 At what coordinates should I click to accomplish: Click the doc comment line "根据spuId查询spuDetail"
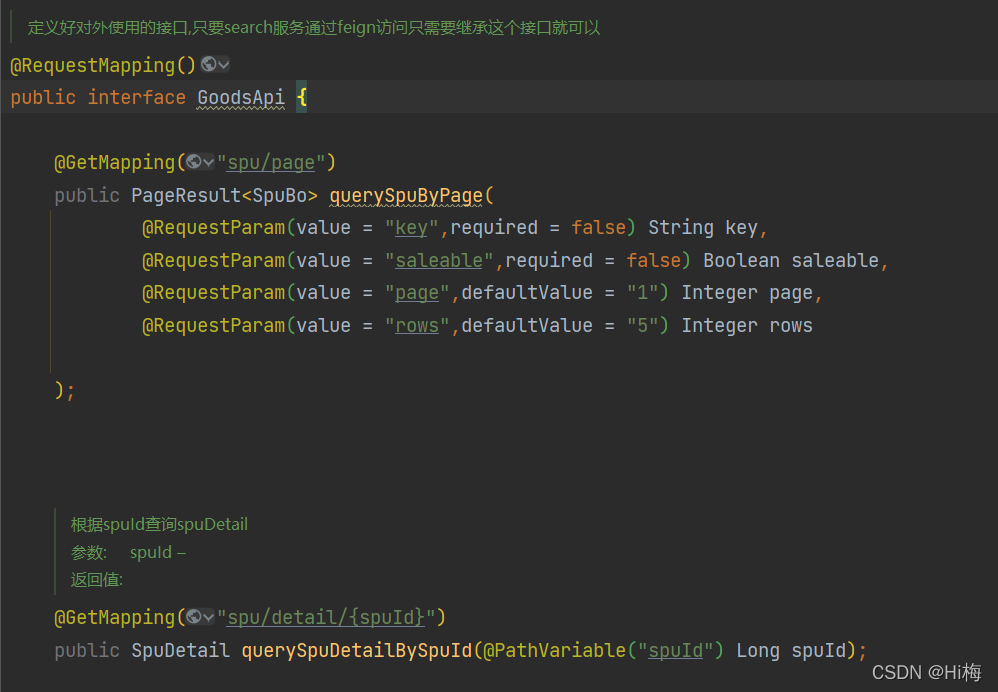pyautogui.click(x=159, y=525)
